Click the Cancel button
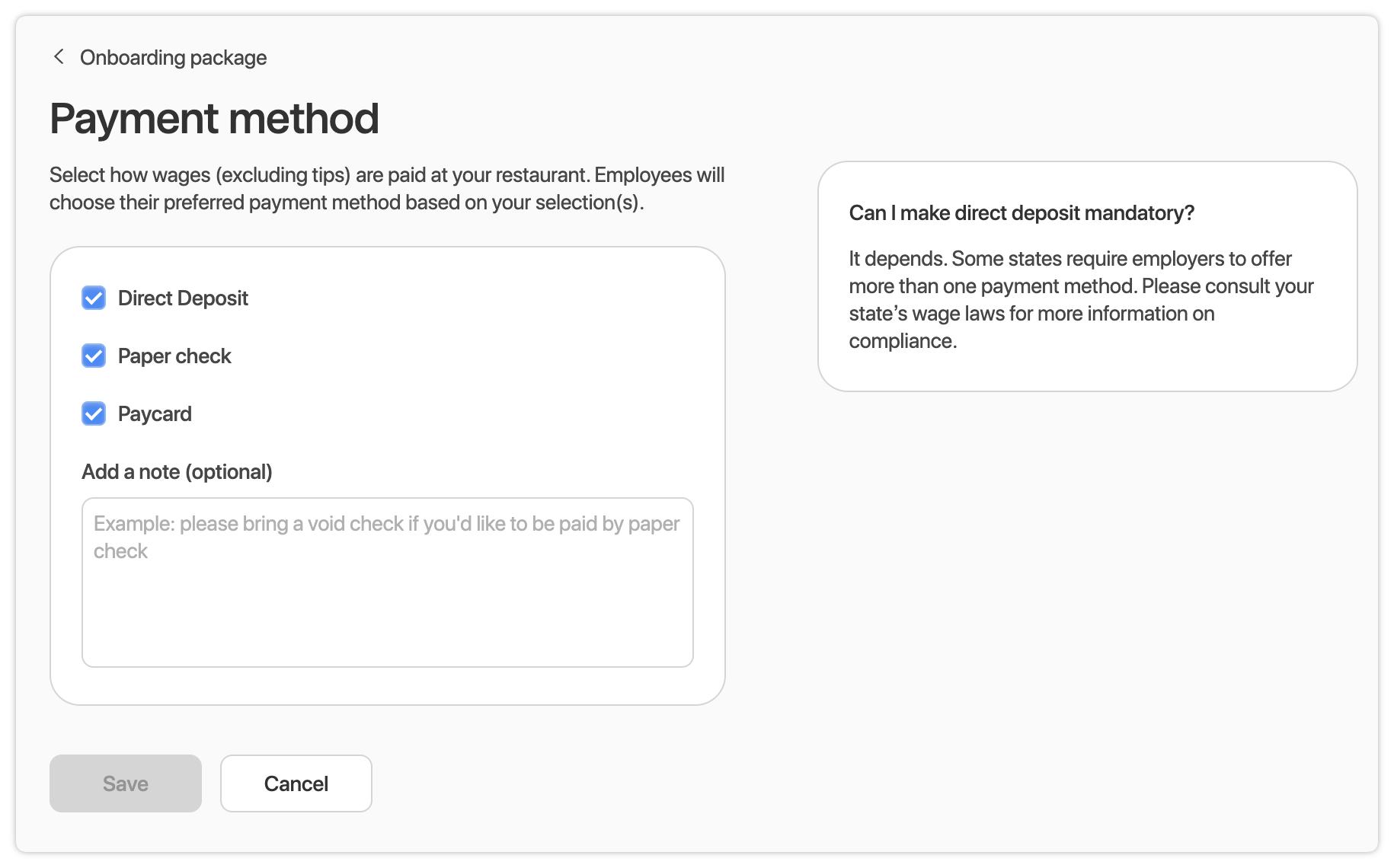The image size is (1394, 868). click(296, 783)
